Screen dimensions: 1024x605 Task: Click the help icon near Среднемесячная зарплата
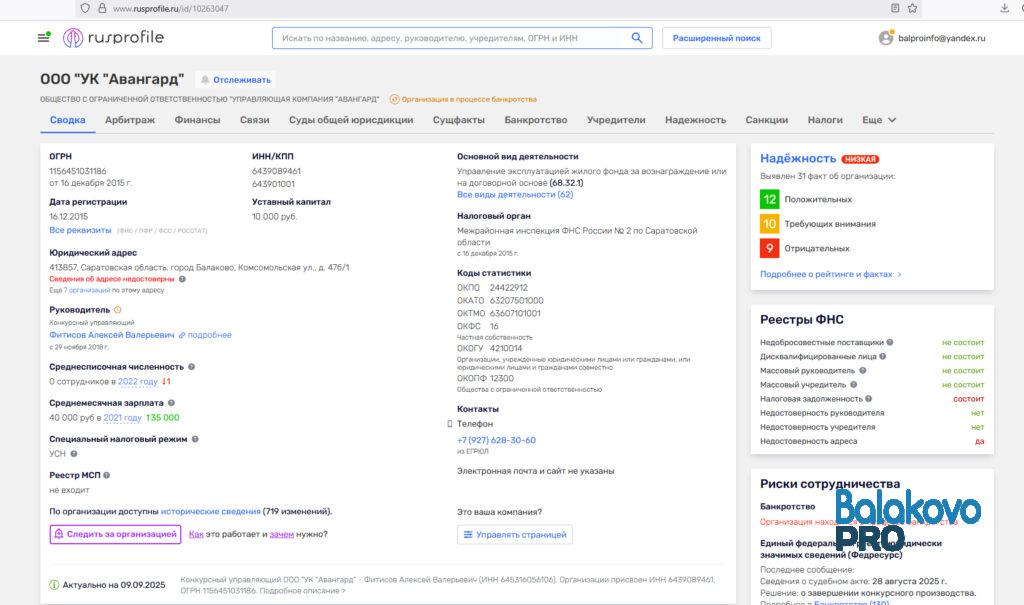171,403
